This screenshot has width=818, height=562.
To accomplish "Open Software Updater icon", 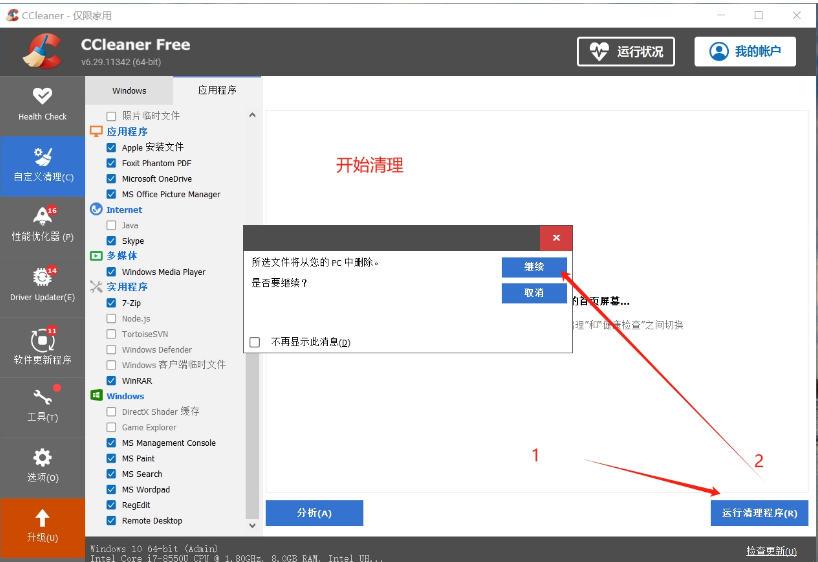I will 42,339.
